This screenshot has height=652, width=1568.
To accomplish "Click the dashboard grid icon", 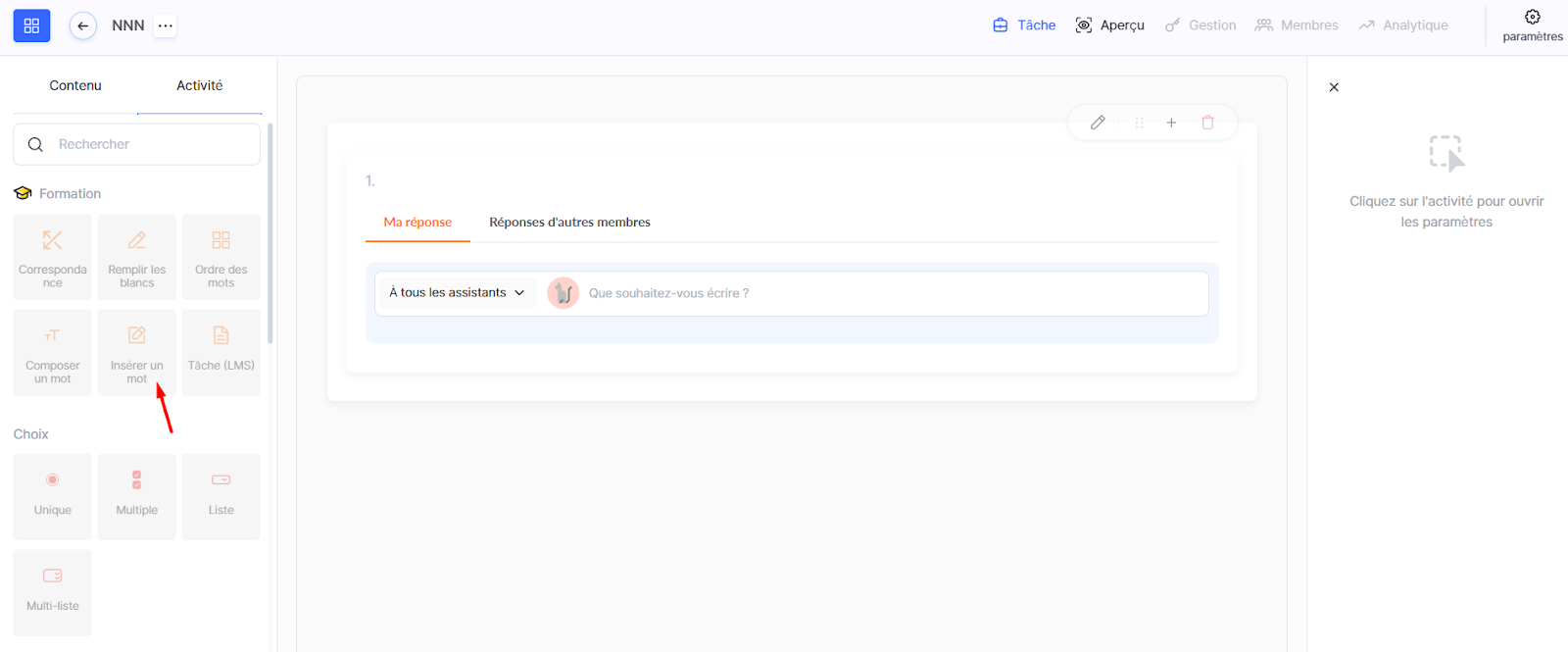I will [x=31, y=25].
